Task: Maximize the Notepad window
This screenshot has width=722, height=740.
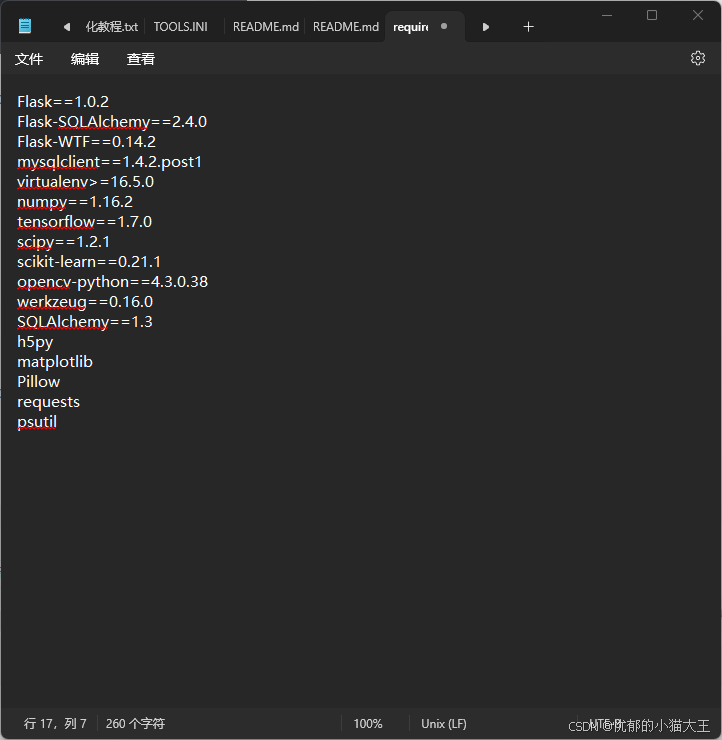Action: (x=652, y=16)
